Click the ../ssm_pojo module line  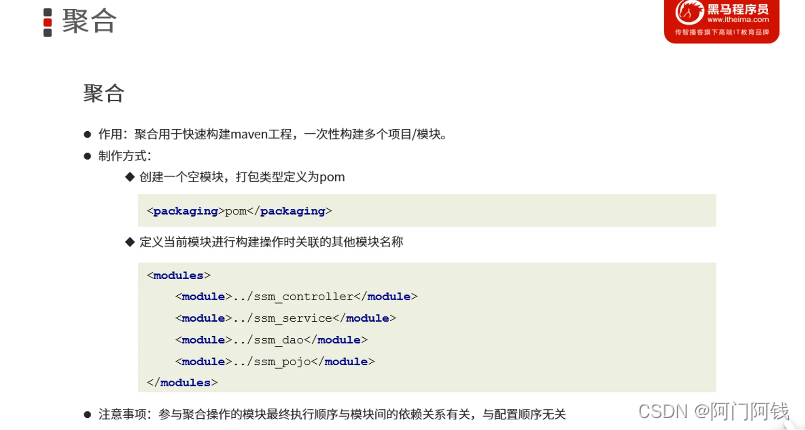(275, 361)
